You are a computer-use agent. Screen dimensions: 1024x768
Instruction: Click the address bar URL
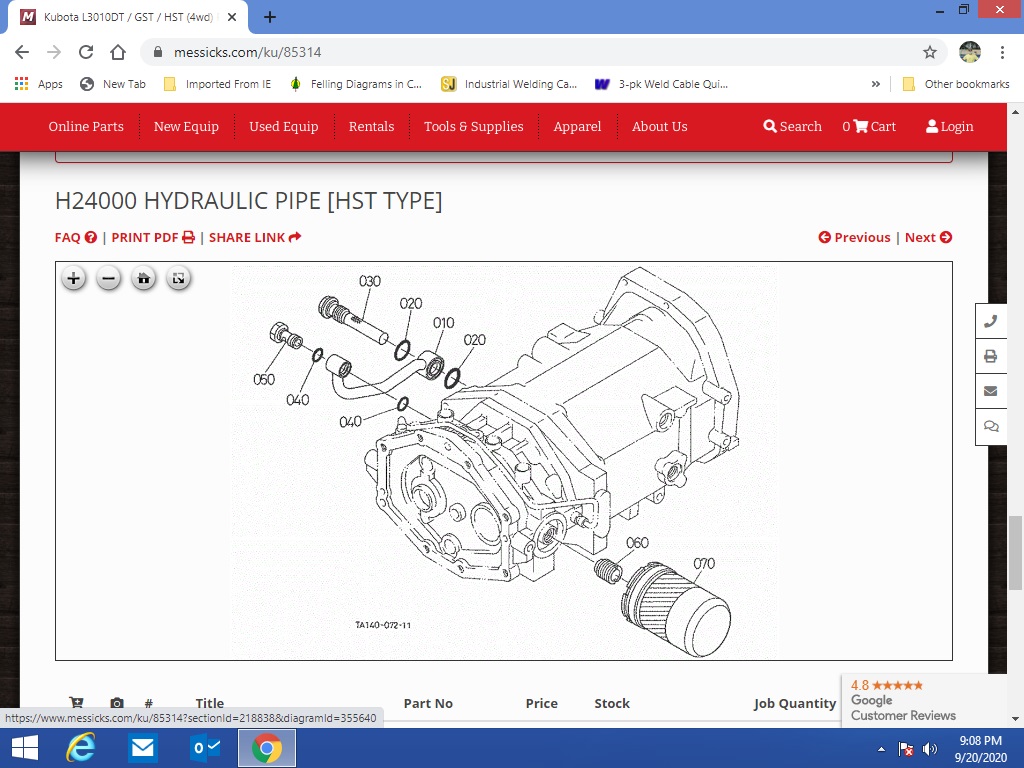point(248,52)
